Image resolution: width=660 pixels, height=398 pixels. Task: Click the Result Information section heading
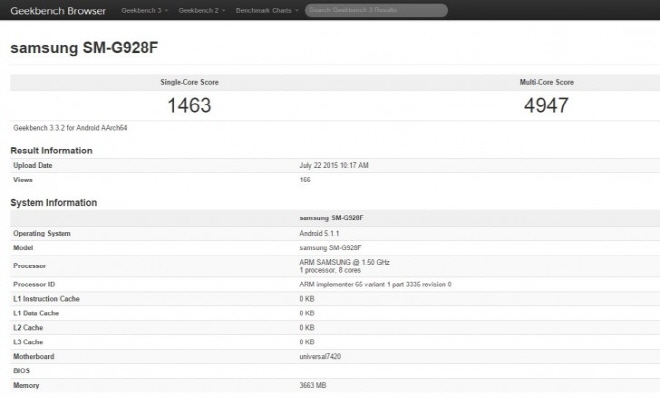[51, 151]
